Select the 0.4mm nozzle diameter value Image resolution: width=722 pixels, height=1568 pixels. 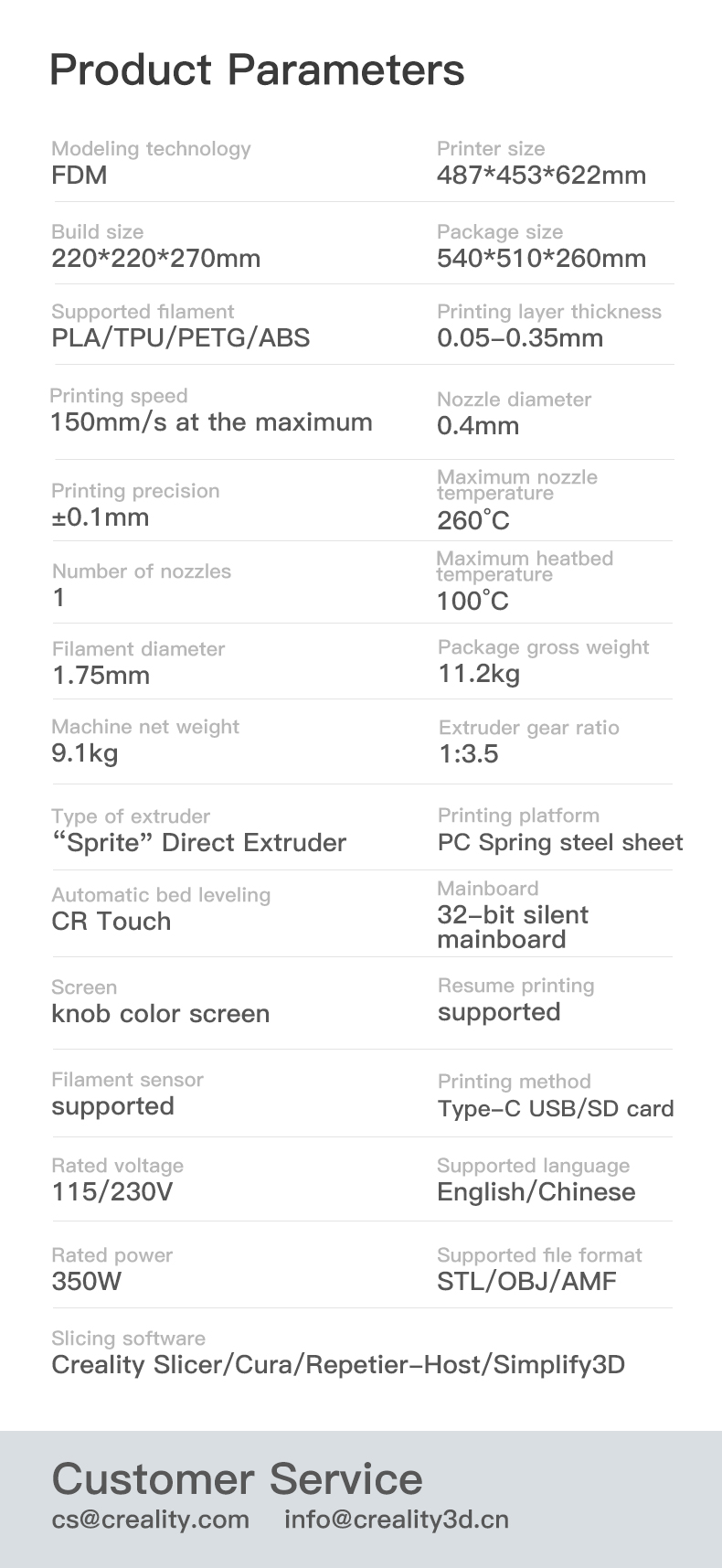(478, 426)
